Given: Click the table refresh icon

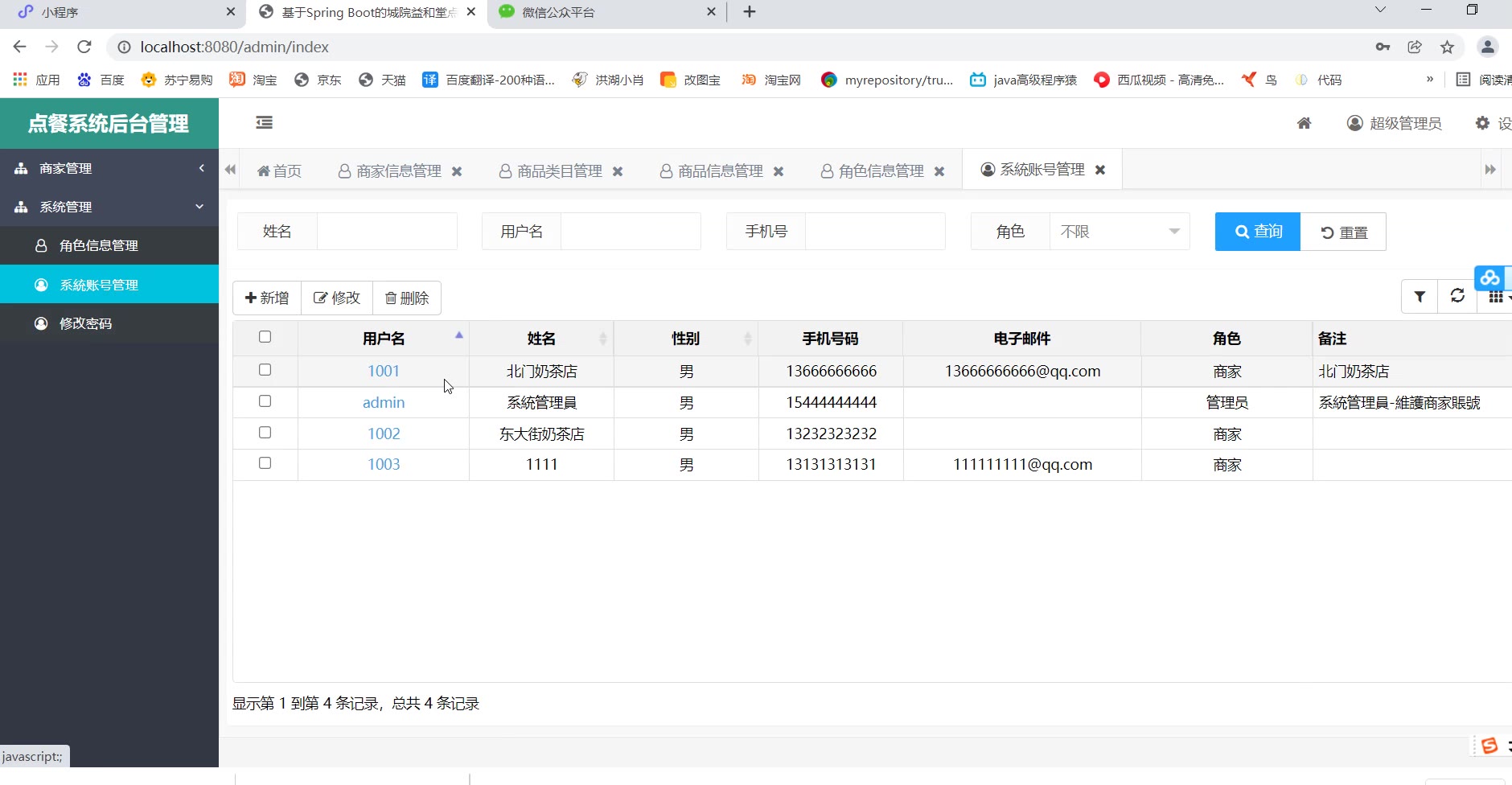Looking at the screenshot, I should (1457, 297).
